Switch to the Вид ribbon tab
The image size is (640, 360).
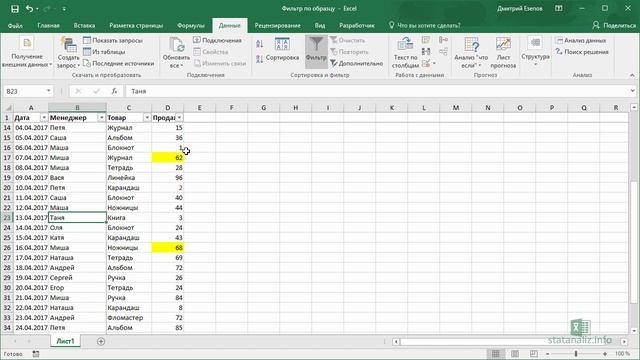(x=320, y=25)
